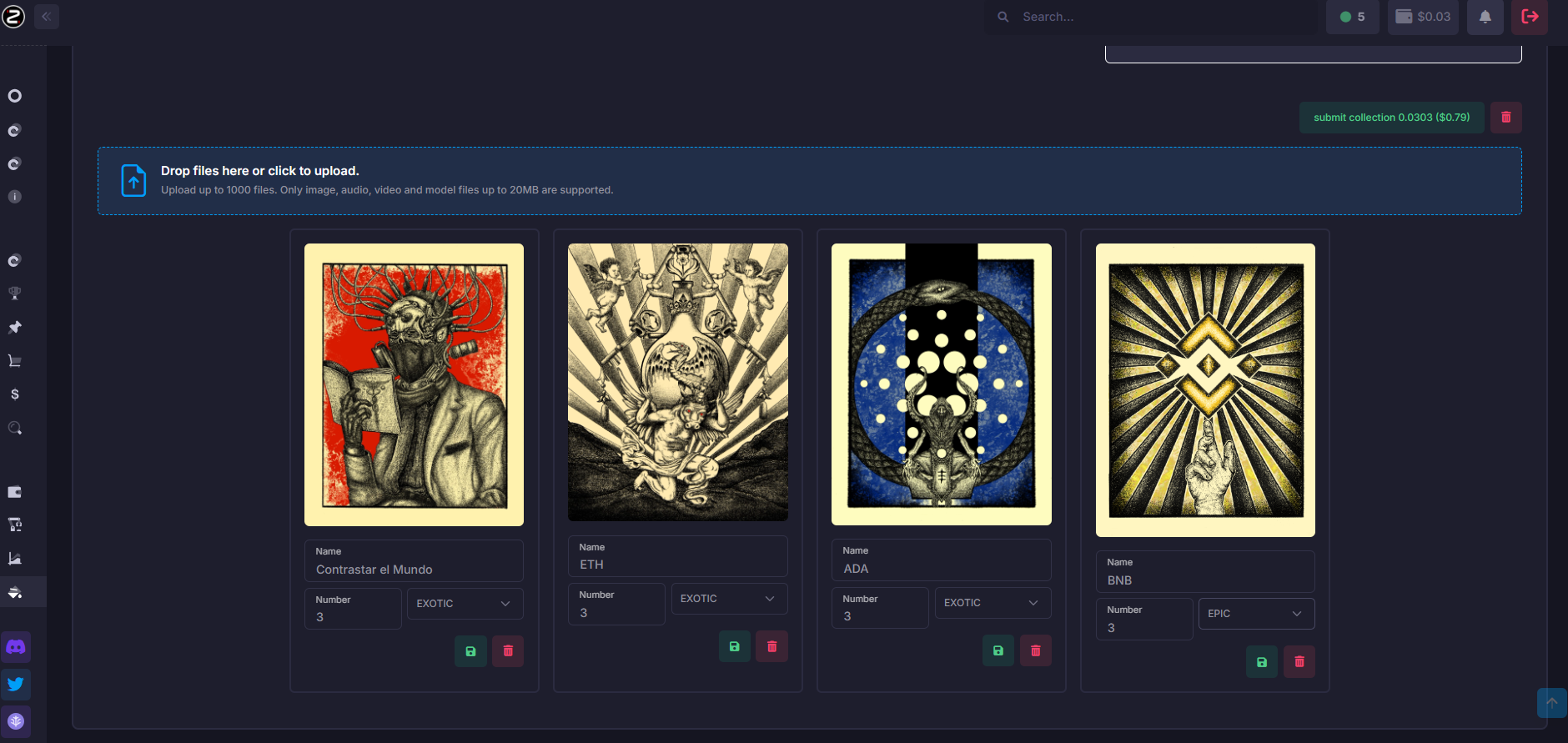Open the shopping cart sidebar menu item
1568x743 pixels.
coord(15,361)
